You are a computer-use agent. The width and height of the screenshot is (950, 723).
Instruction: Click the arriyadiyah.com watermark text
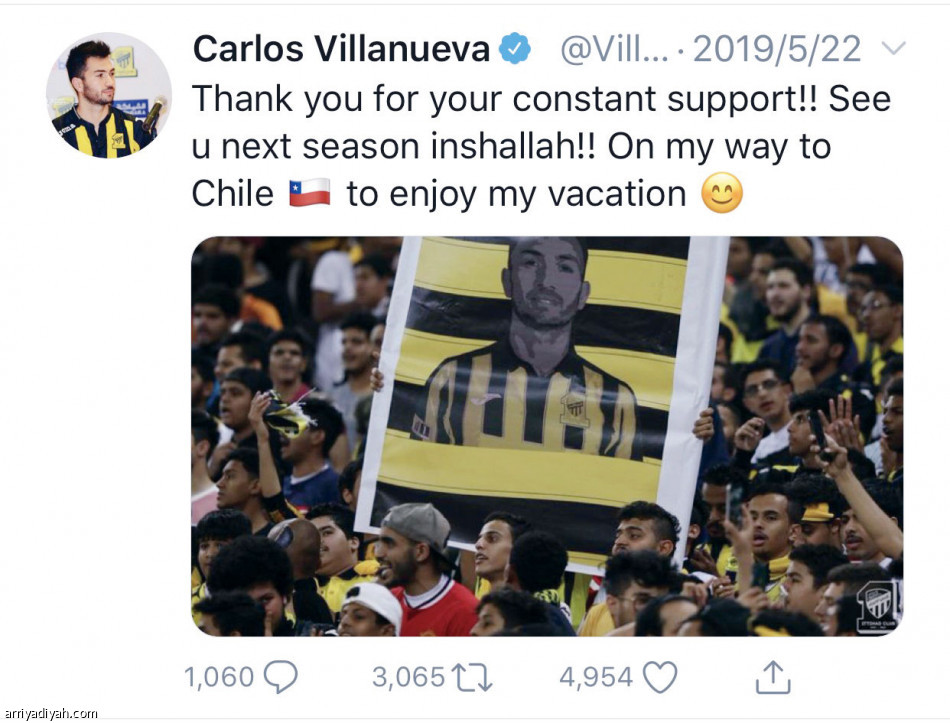(x=50, y=713)
